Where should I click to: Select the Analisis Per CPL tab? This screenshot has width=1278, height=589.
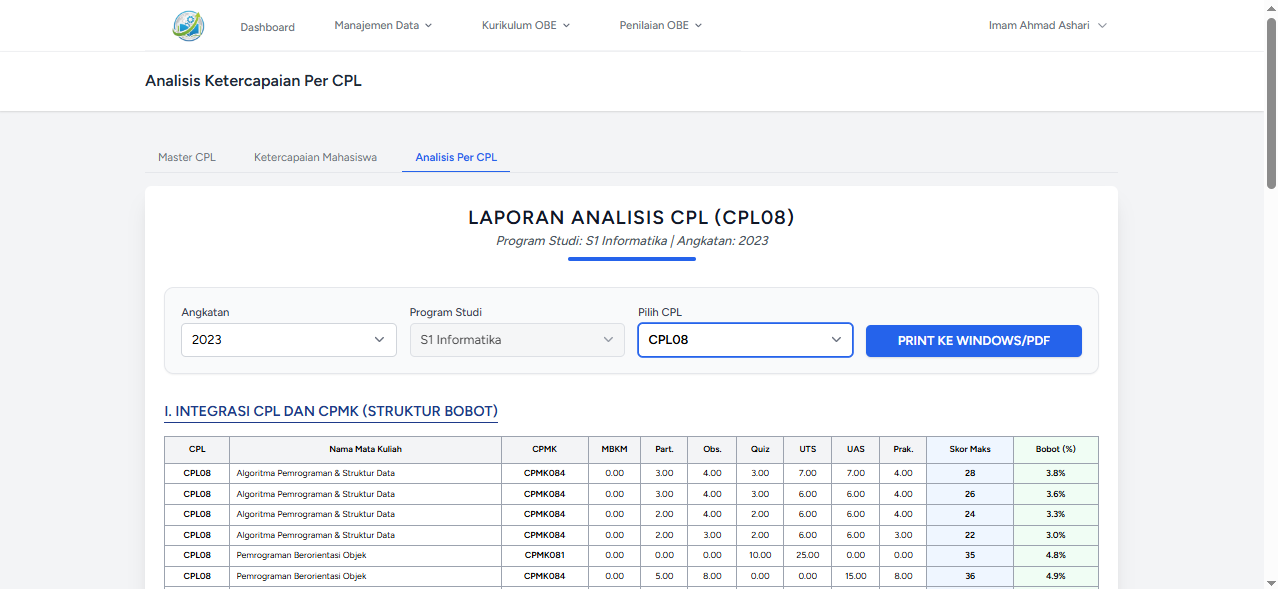click(456, 157)
